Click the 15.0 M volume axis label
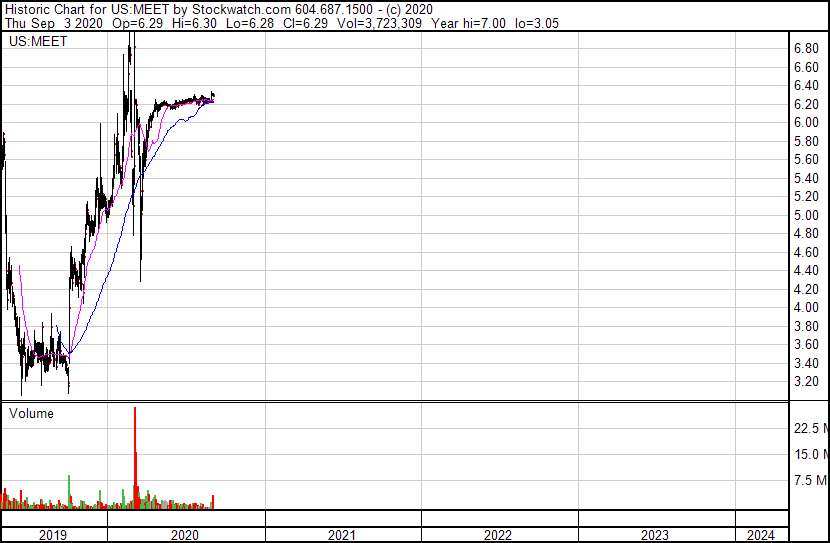Screen dimensions: 830x543 (x=811, y=454)
